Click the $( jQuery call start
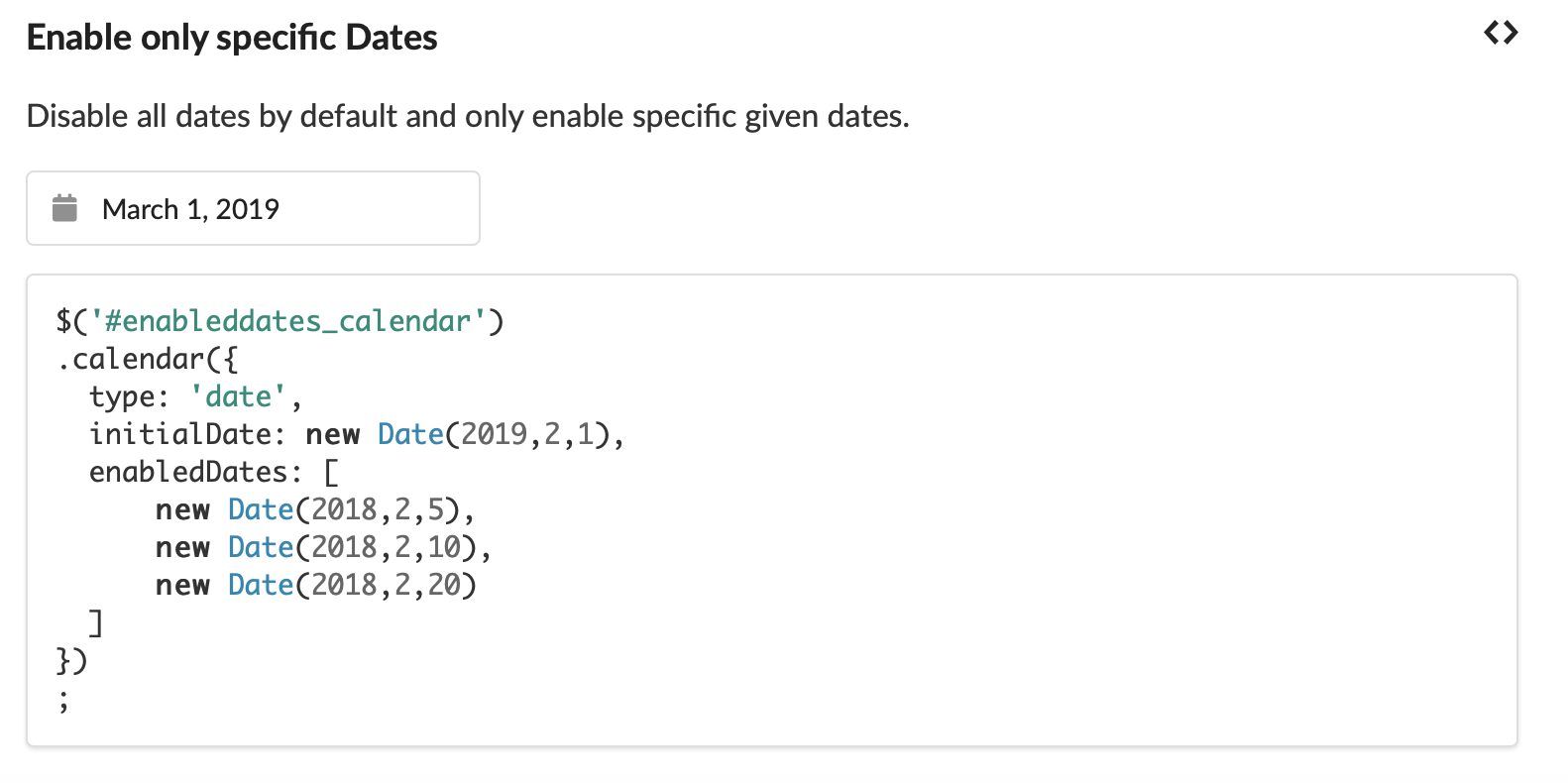 pos(72,321)
